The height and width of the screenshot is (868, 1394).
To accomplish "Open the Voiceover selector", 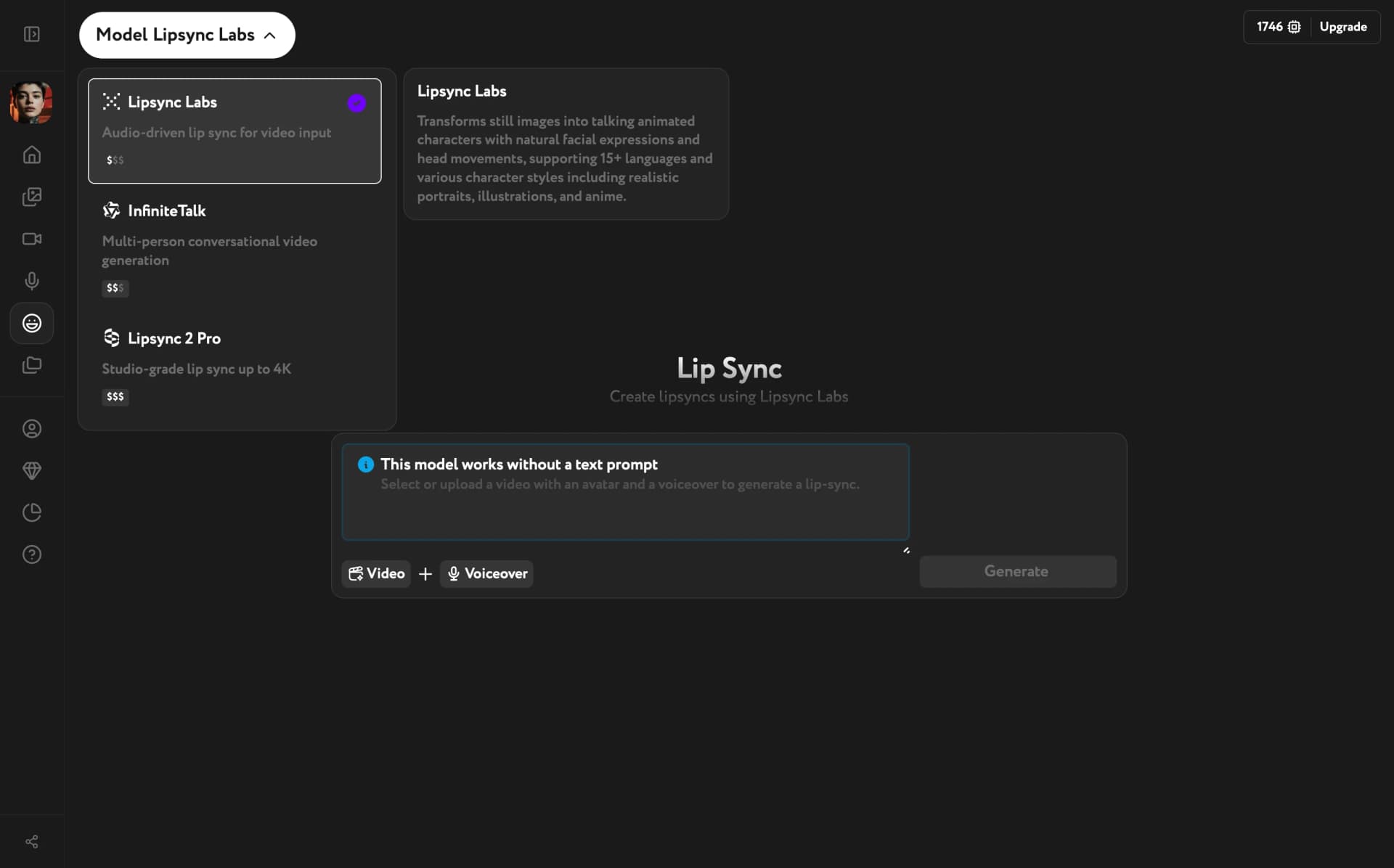I will click(486, 573).
